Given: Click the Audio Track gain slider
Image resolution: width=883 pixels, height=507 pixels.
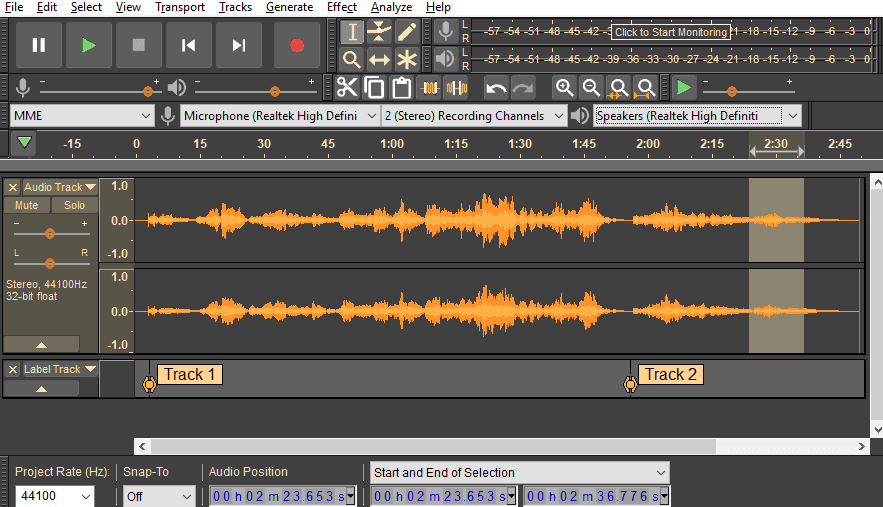Looking at the screenshot, I should click(47, 232).
